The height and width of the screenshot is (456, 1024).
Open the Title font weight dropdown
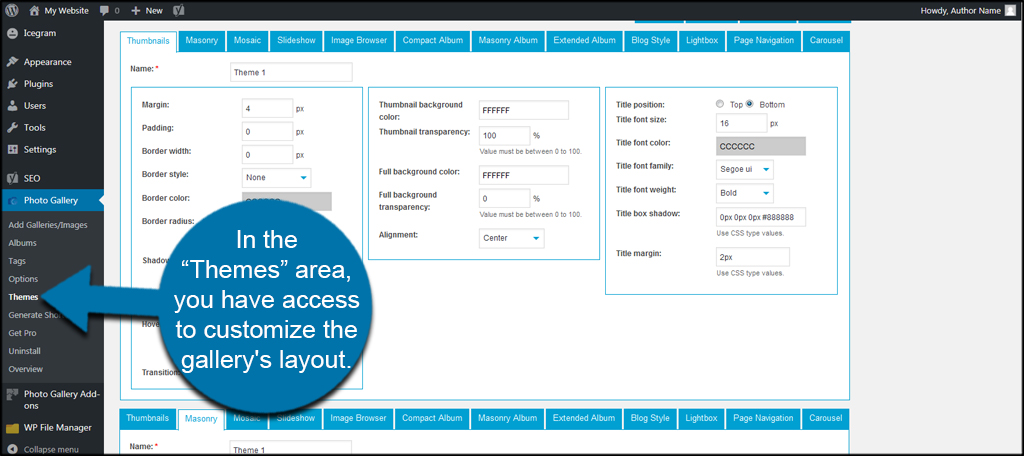click(744, 193)
